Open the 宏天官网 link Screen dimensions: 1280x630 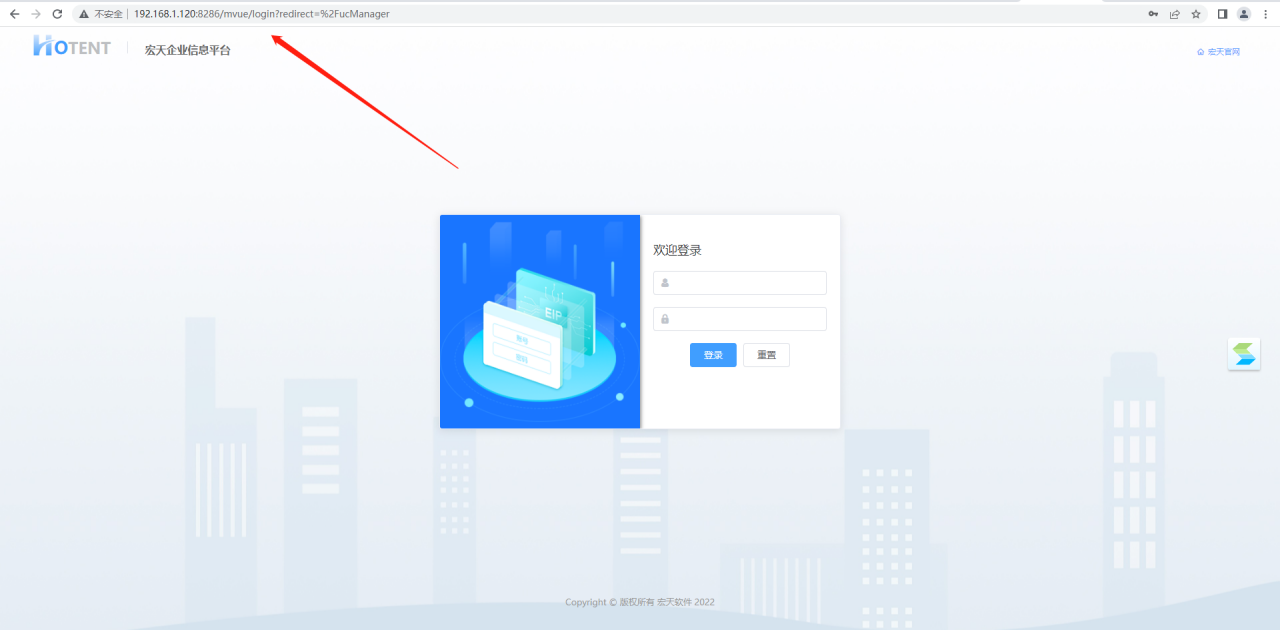[x=1218, y=52]
